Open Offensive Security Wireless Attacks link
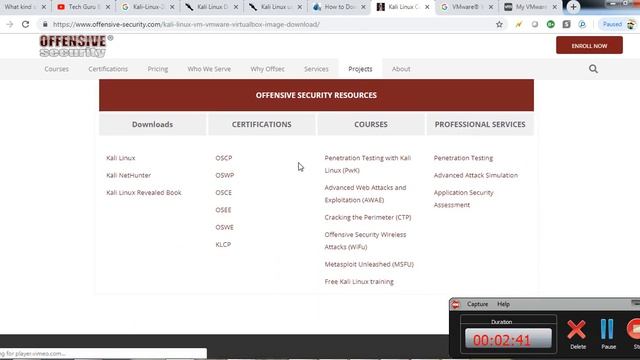Image resolution: width=640 pixels, height=360 pixels. pos(365,241)
